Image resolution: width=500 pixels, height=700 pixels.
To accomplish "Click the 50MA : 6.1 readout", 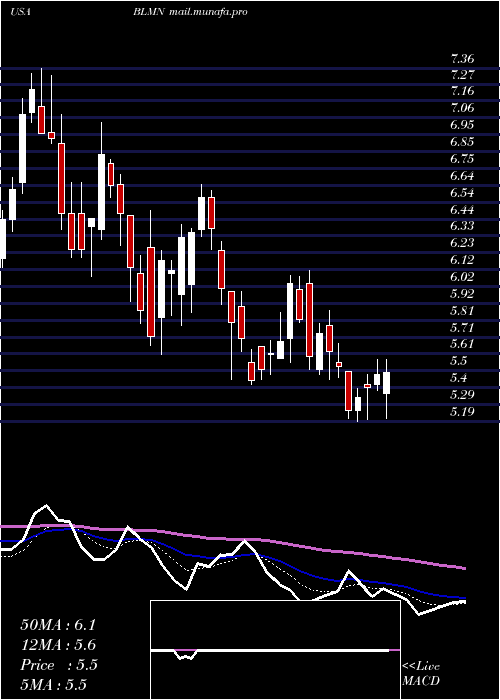I will [58, 625].
